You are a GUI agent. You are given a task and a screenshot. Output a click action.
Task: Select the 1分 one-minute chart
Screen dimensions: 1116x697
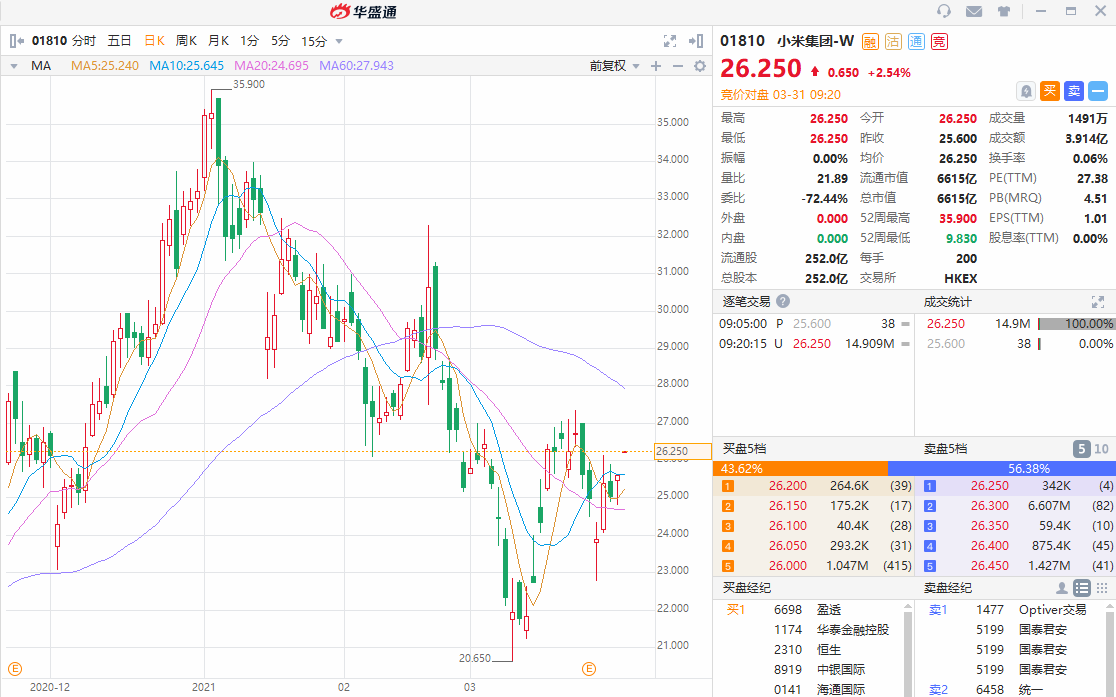(249, 41)
